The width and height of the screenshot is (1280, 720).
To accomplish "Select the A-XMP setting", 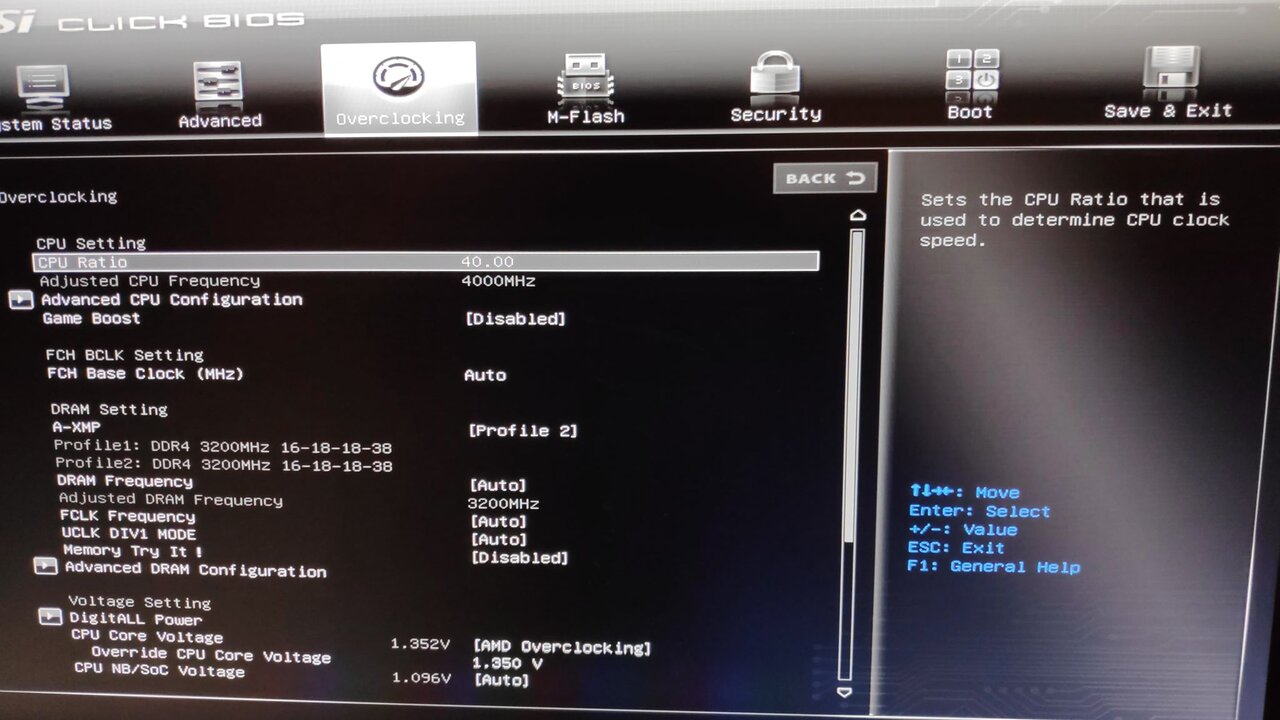I will coord(77,427).
